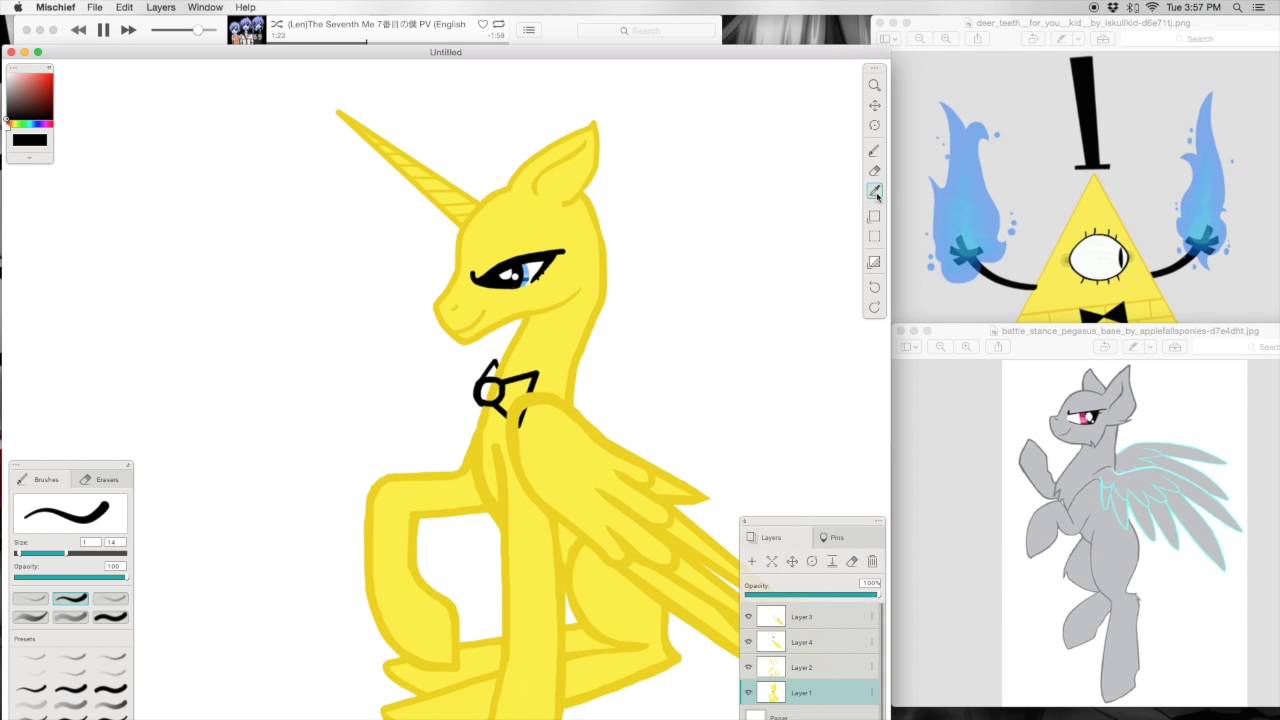Viewport: 1280px width, 720px height.
Task: Click the circle rotate icon in Layers panel
Action: 812,562
